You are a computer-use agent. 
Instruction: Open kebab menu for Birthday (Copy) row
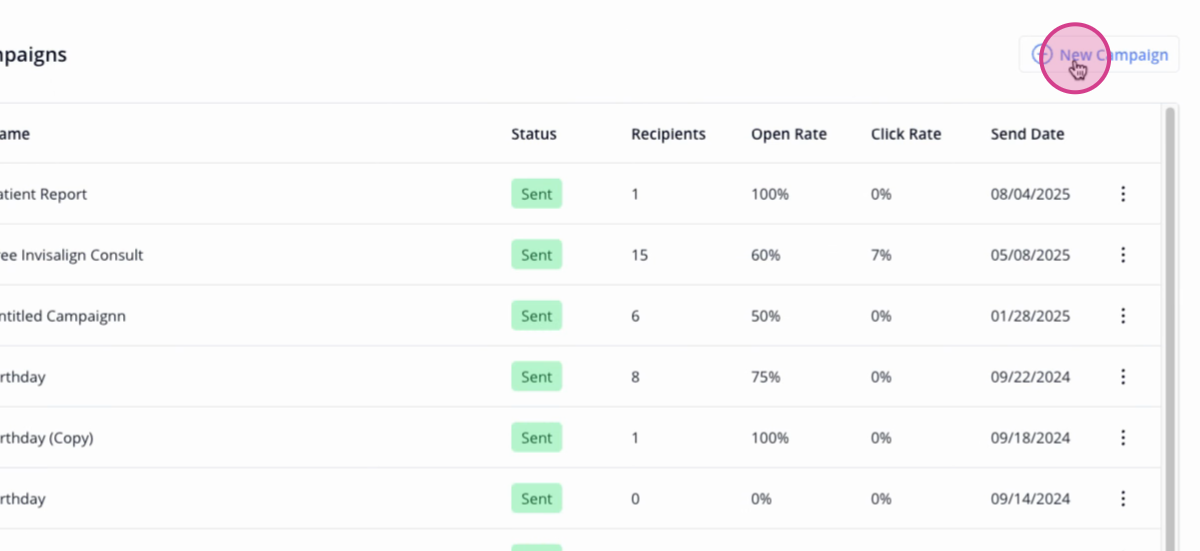point(1123,438)
